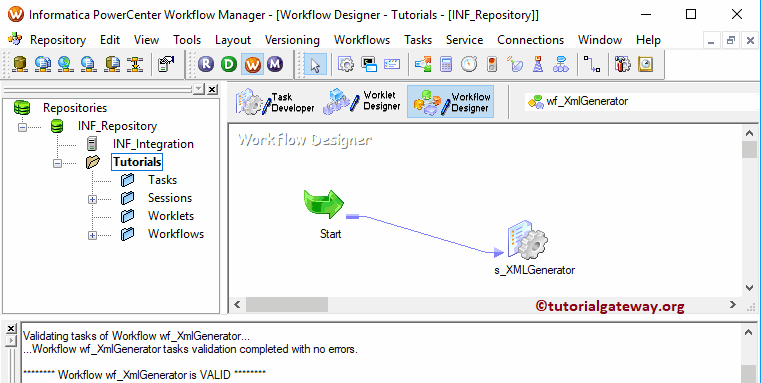
Task: Click the checklist icon with blue arrow
Action: tap(166, 64)
